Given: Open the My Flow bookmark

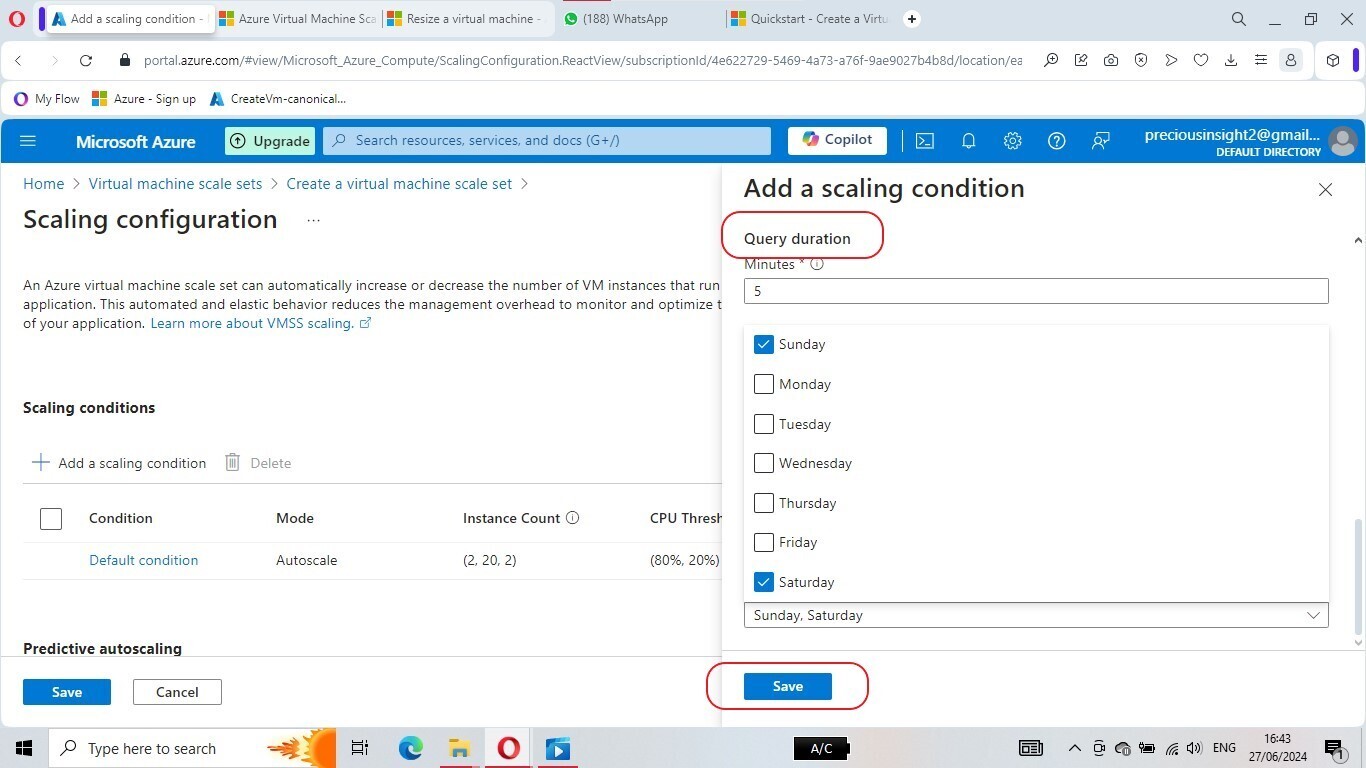Looking at the screenshot, I should (46, 99).
